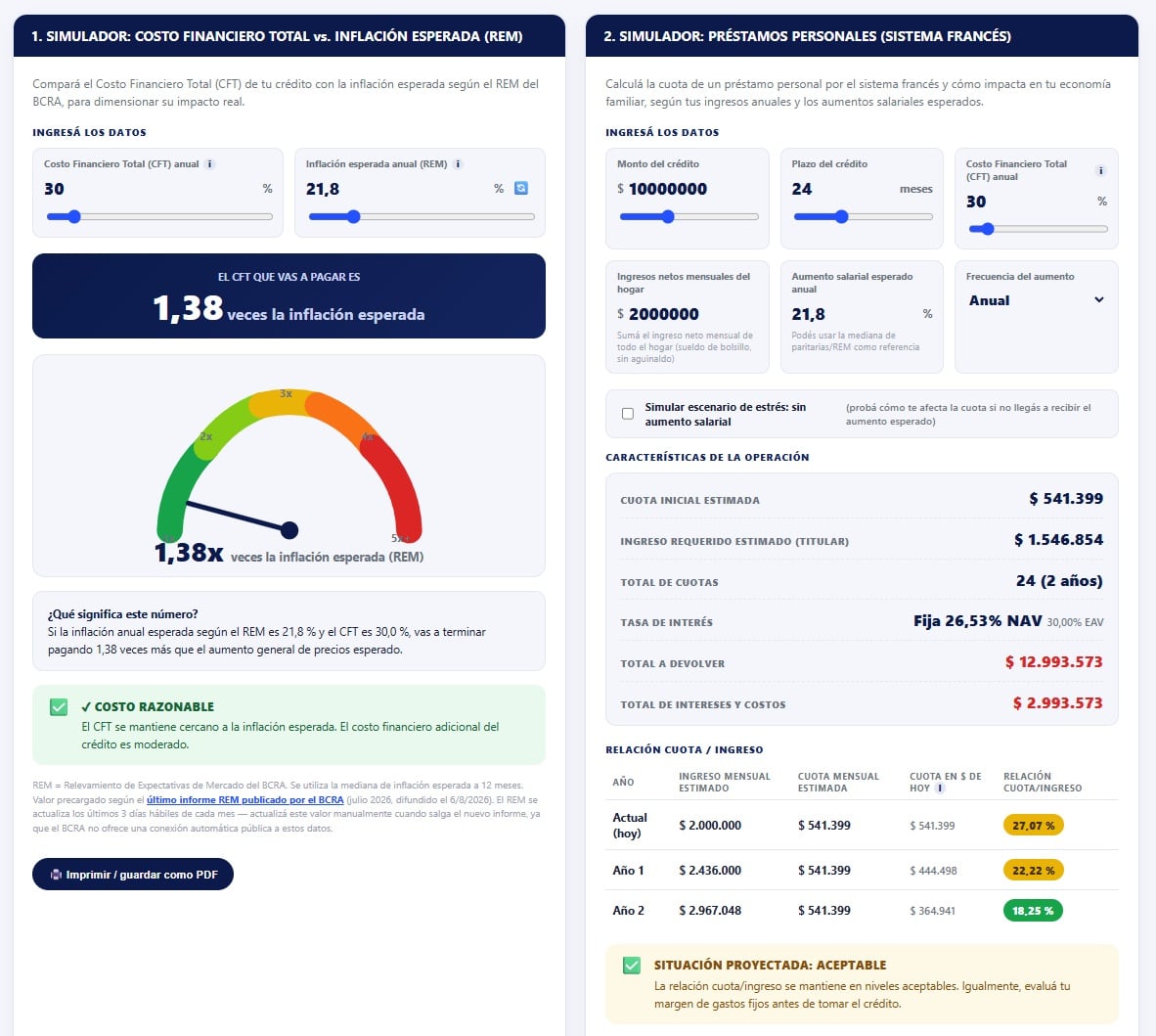
Task: Enable stress scenario without salary increase checkbox
Action: tap(628, 414)
